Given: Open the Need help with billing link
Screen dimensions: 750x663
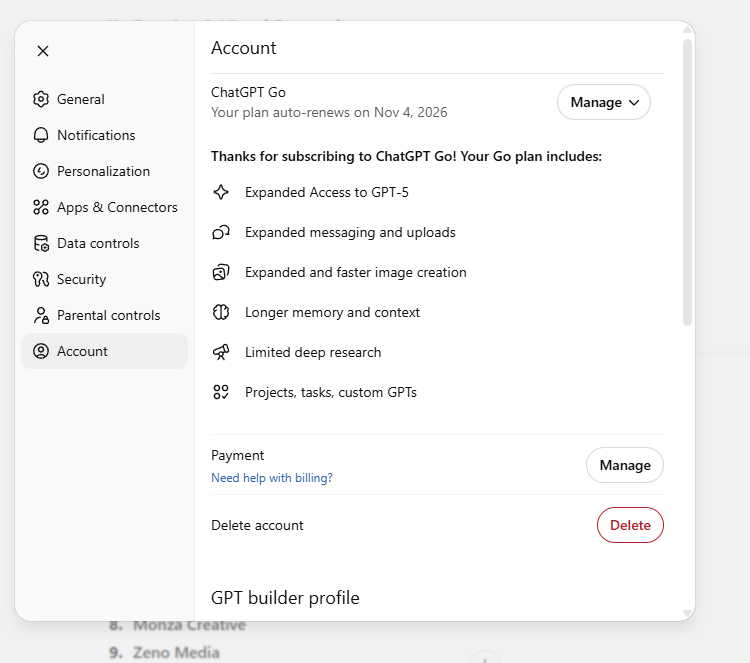Looking at the screenshot, I should pyautogui.click(x=272, y=478).
